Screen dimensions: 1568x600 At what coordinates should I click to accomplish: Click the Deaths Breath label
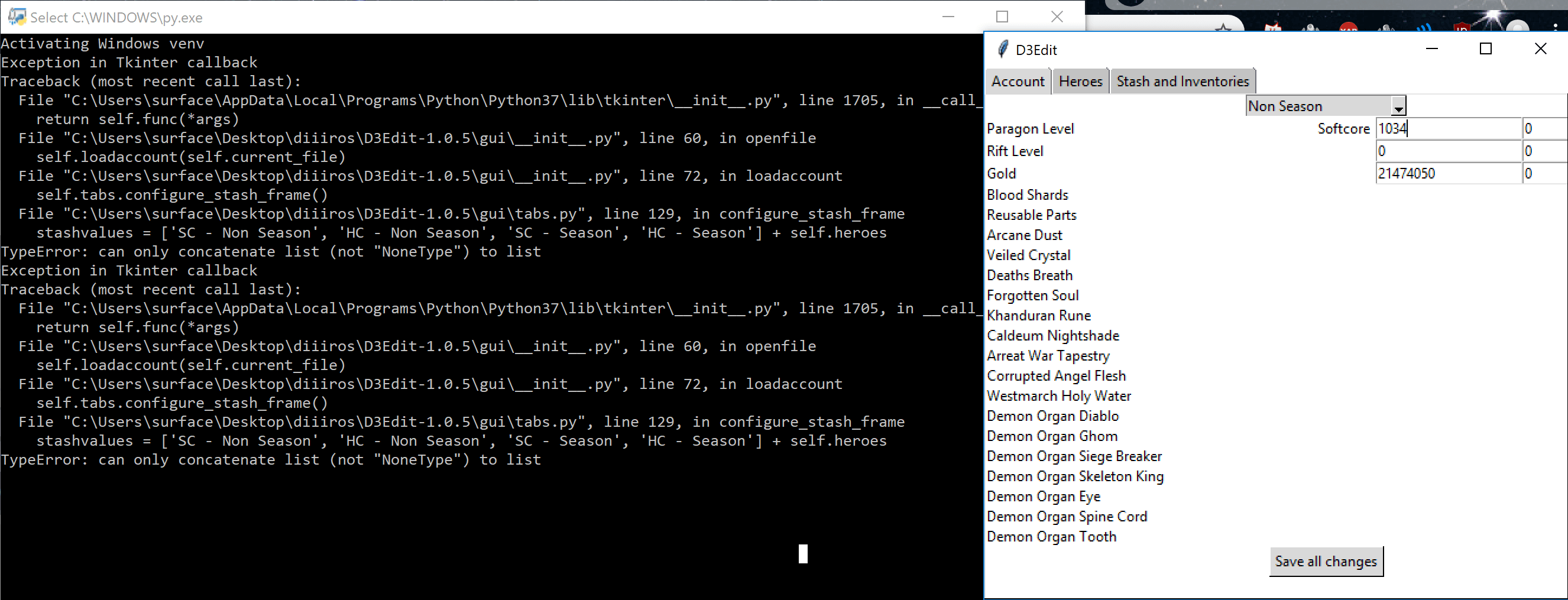click(x=1029, y=275)
